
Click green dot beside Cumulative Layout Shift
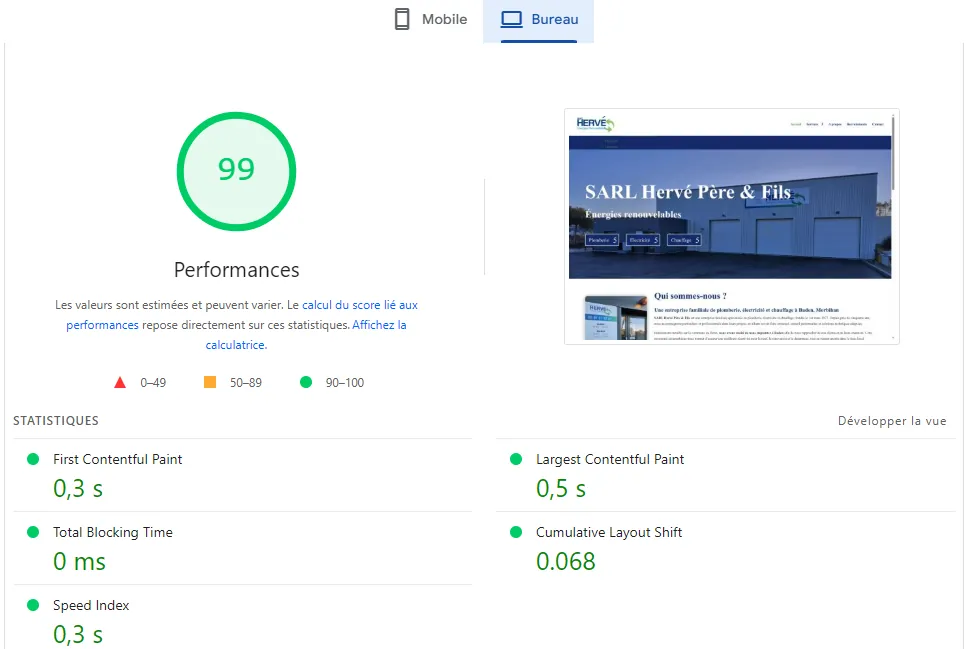(516, 532)
